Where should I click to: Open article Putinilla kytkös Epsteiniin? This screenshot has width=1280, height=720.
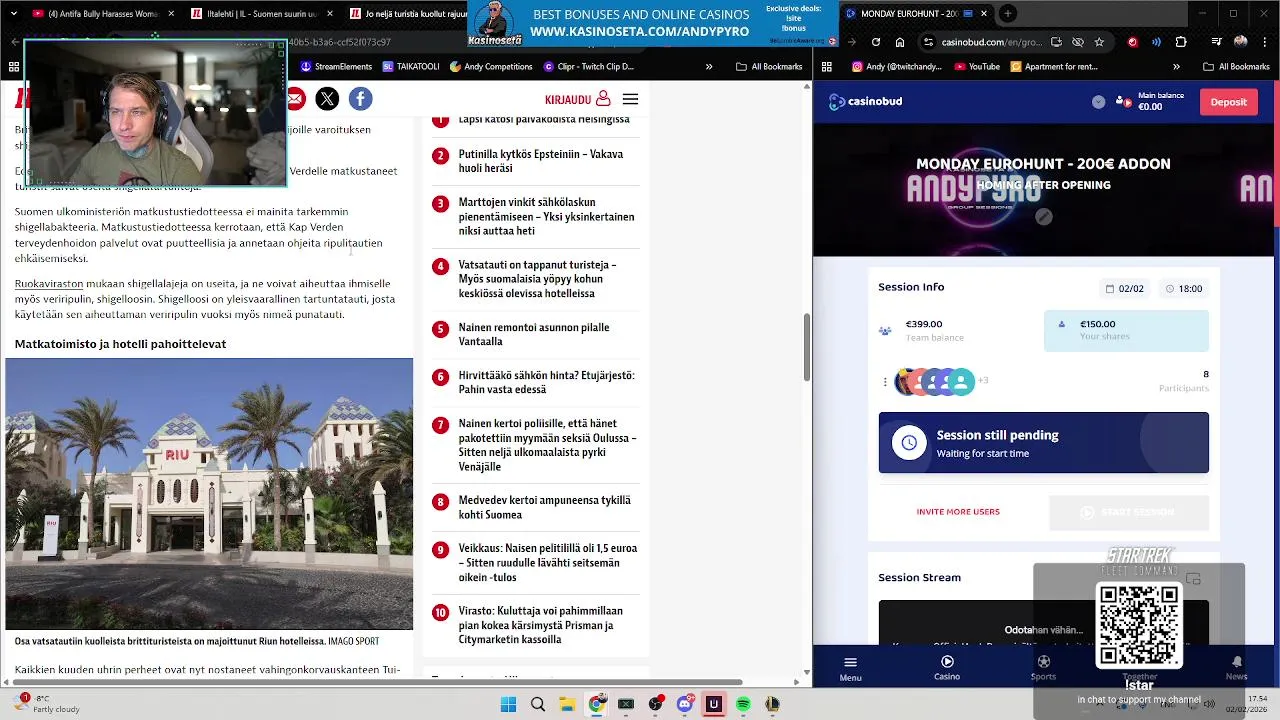(540, 161)
